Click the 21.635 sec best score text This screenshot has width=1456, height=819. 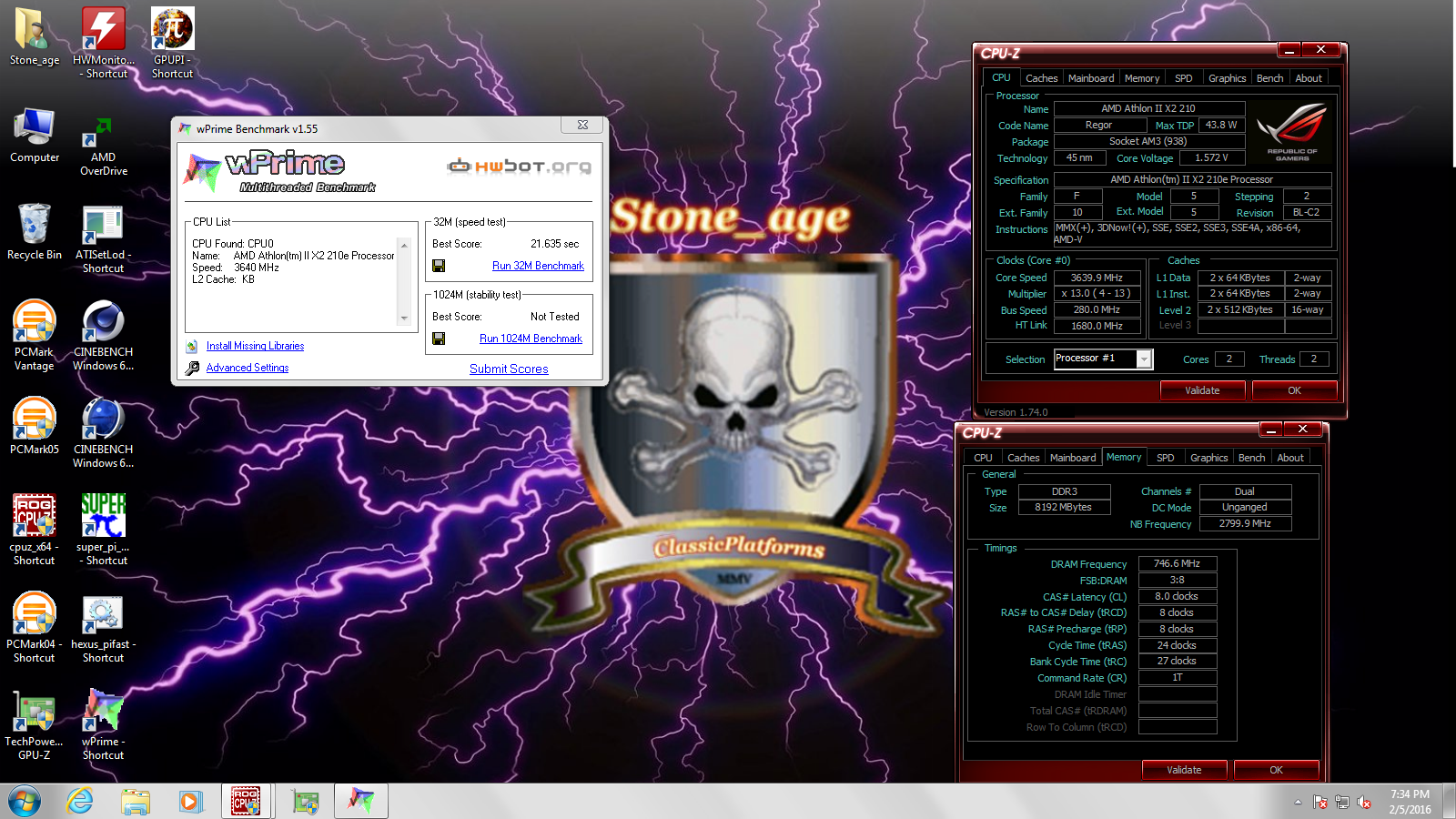pyautogui.click(x=554, y=244)
